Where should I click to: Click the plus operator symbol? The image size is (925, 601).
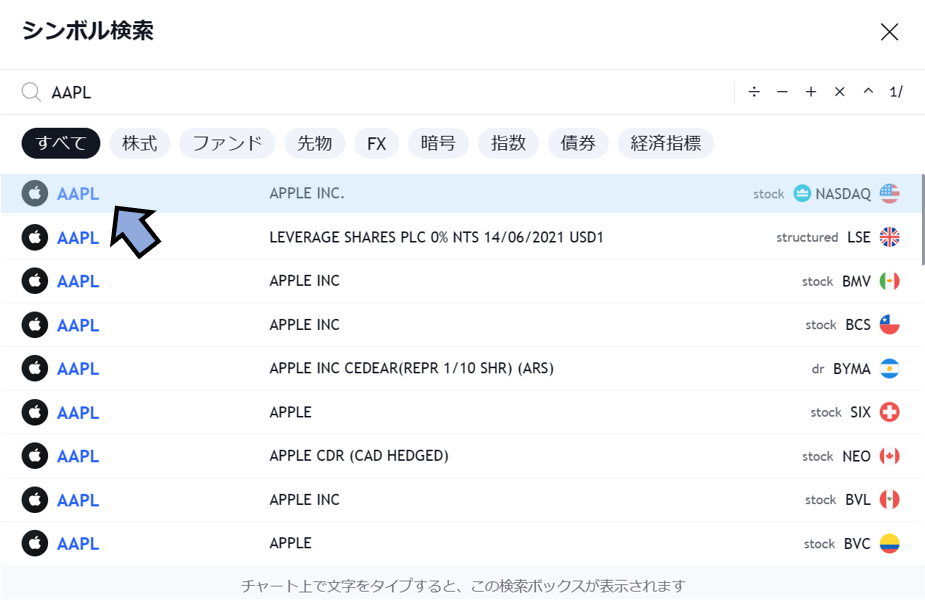pos(811,92)
